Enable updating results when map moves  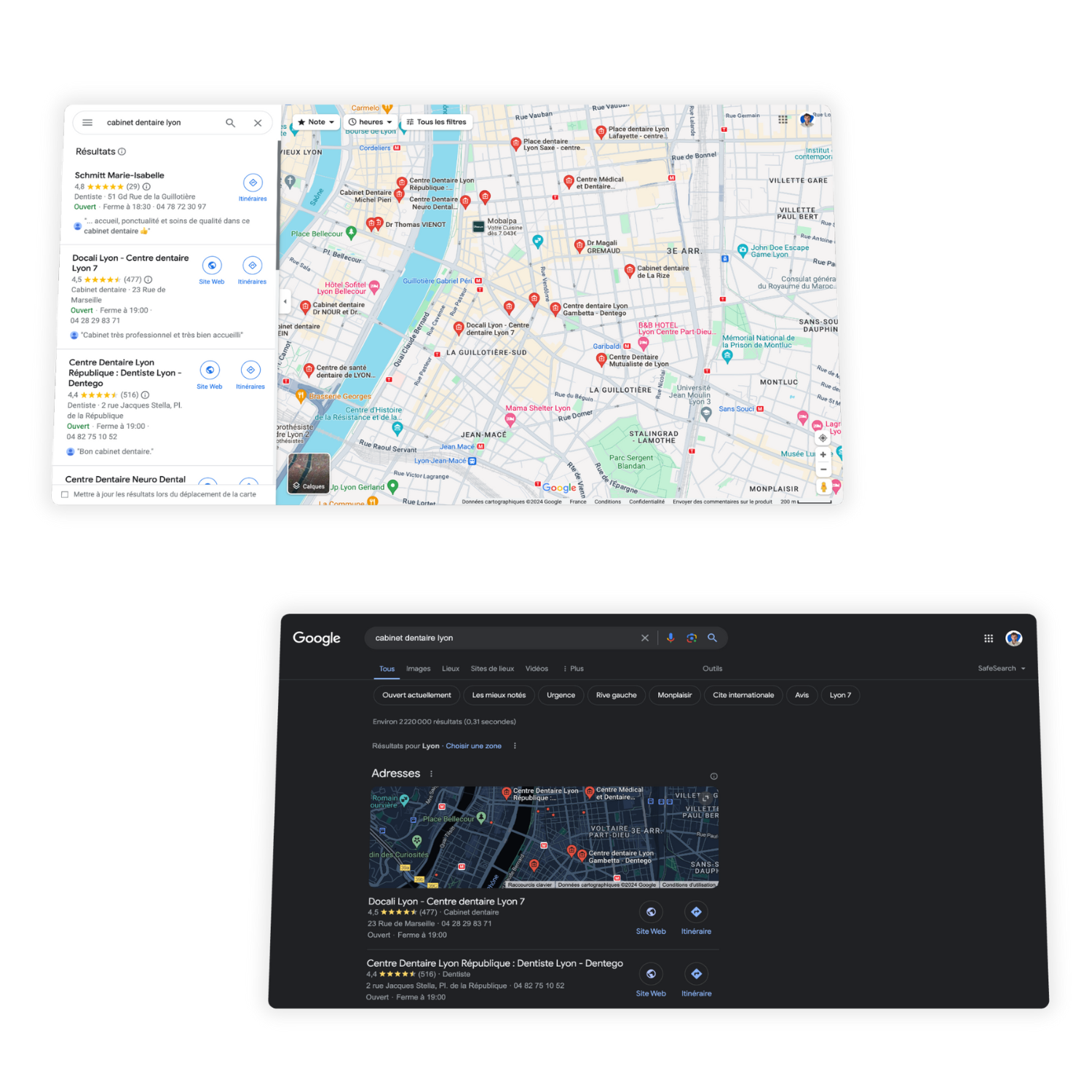click(65, 494)
